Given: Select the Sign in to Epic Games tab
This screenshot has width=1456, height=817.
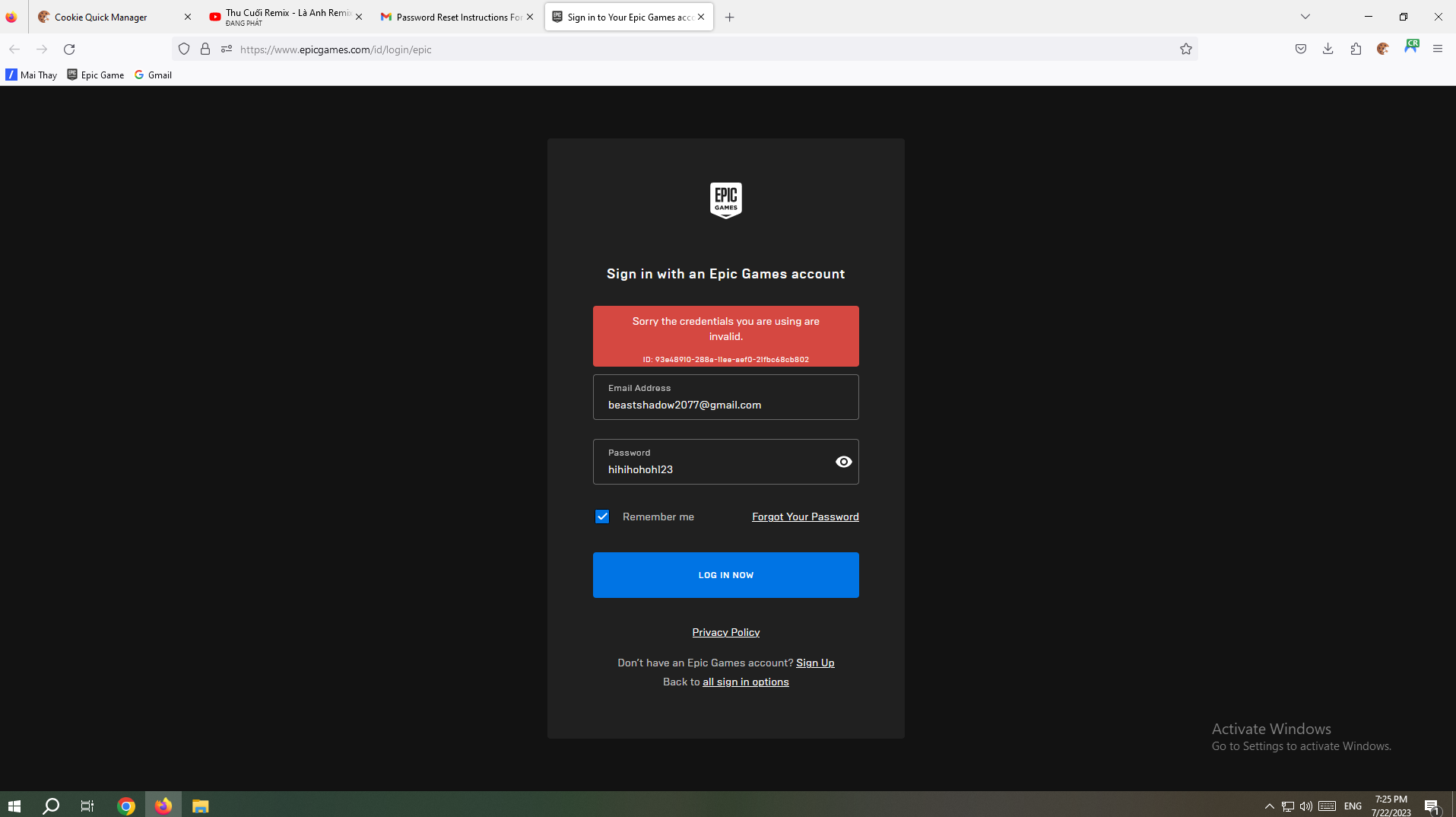Looking at the screenshot, I should [629, 17].
